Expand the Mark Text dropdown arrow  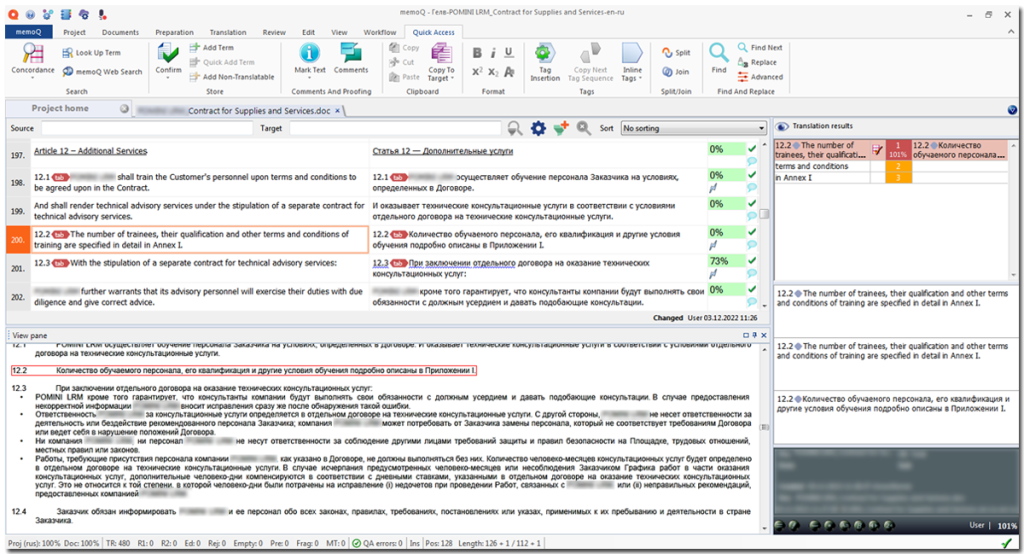[x=310, y=78]
